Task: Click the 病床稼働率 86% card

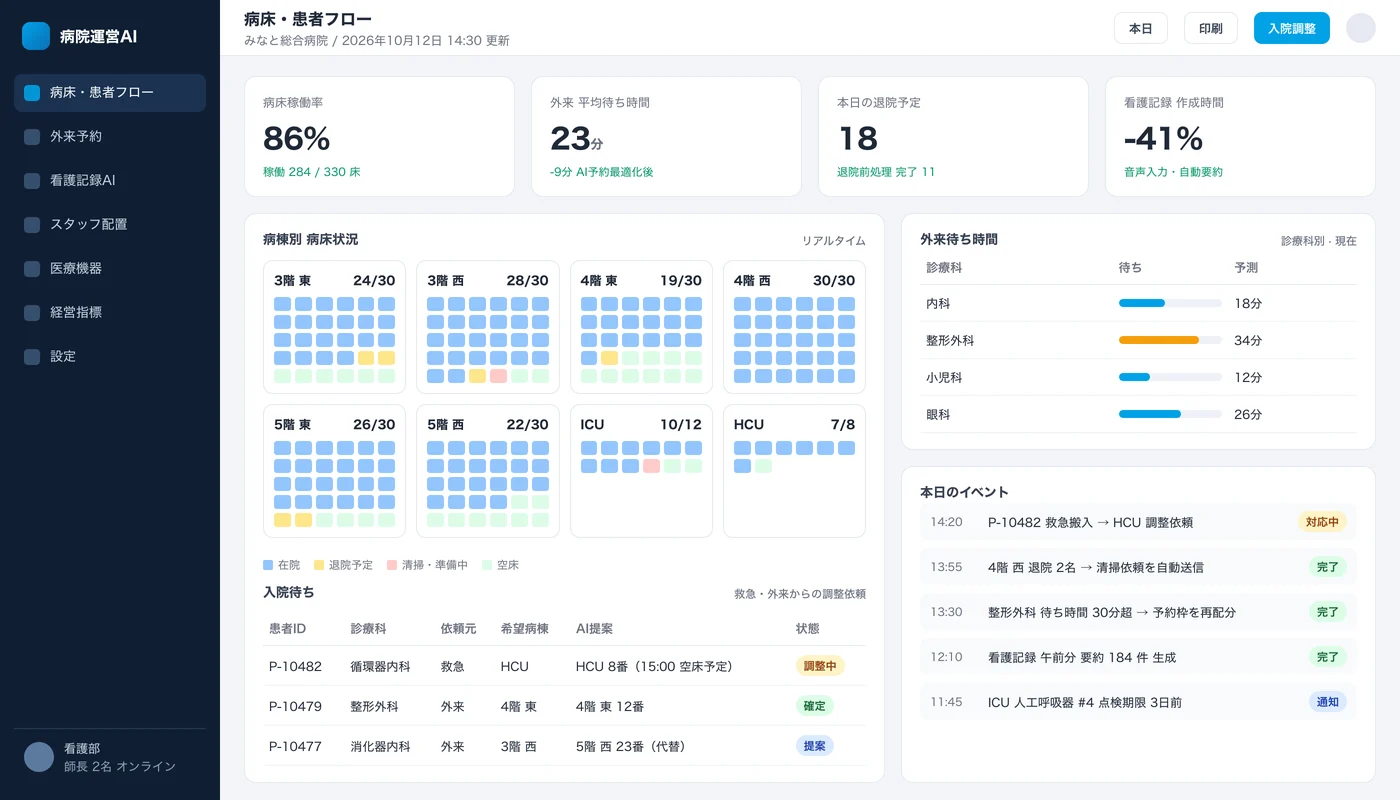Action: 380,137
